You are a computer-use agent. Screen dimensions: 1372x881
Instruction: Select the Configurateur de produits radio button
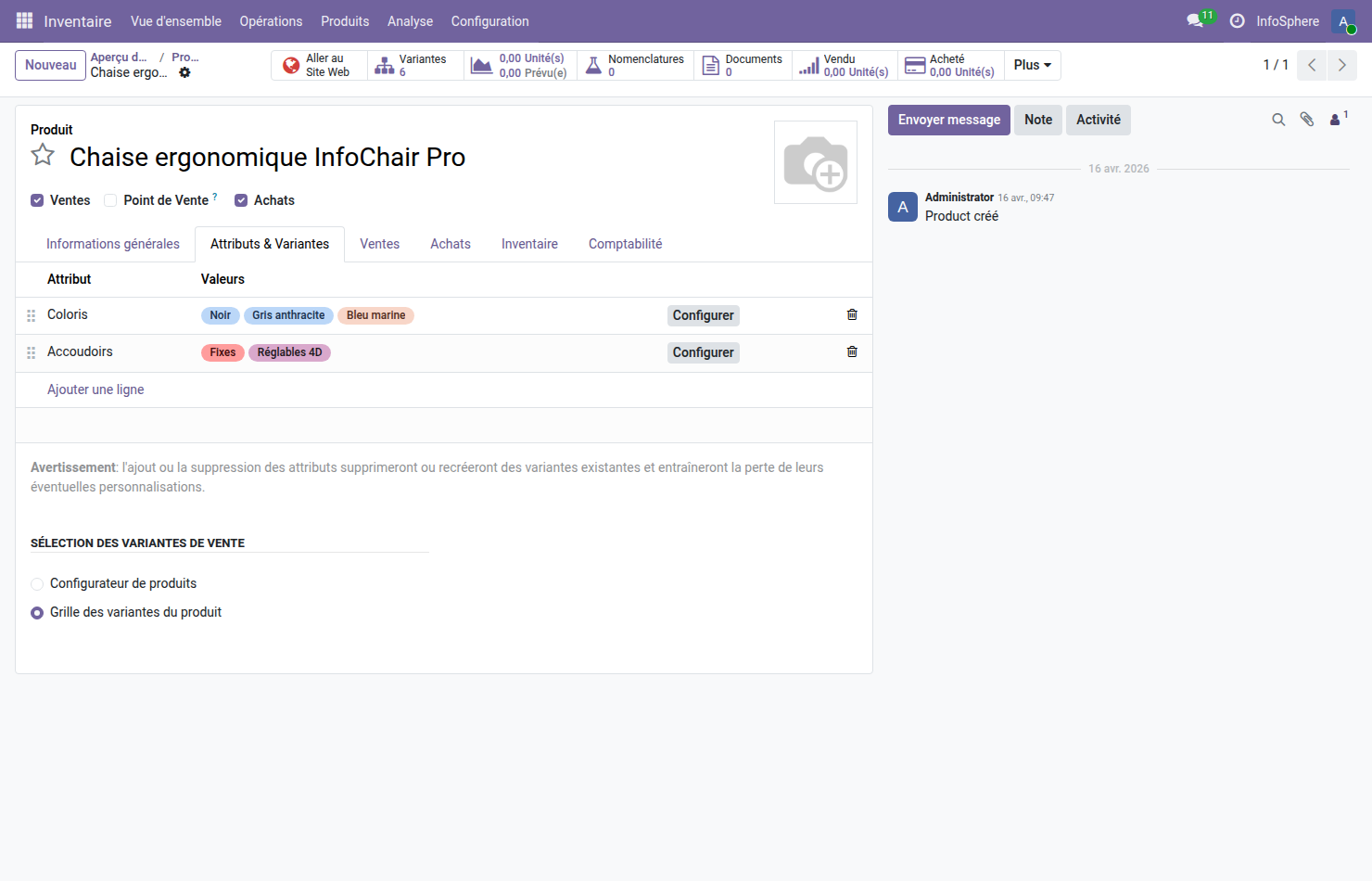click(37, 583)
